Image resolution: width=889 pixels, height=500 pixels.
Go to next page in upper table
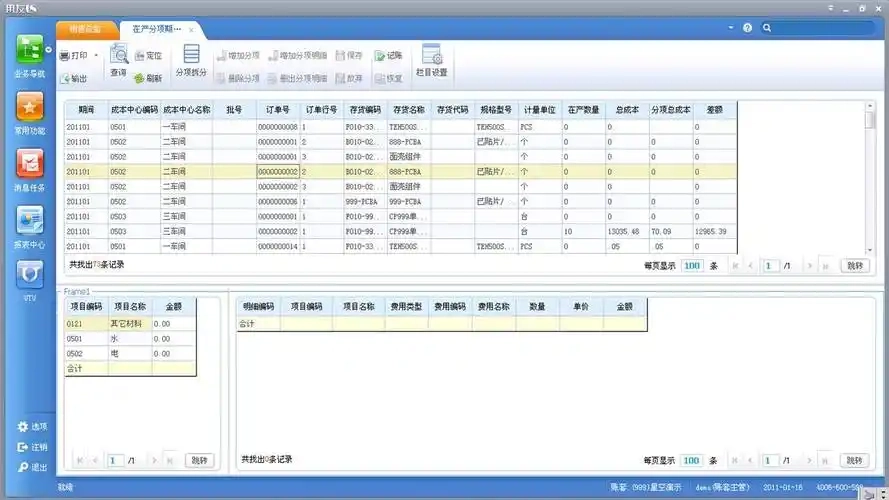click(810, 266)
